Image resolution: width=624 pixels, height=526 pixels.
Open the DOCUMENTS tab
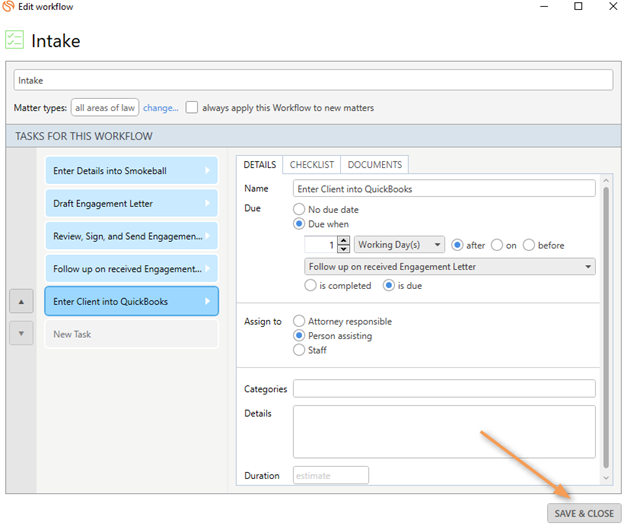tap(374, 165)
